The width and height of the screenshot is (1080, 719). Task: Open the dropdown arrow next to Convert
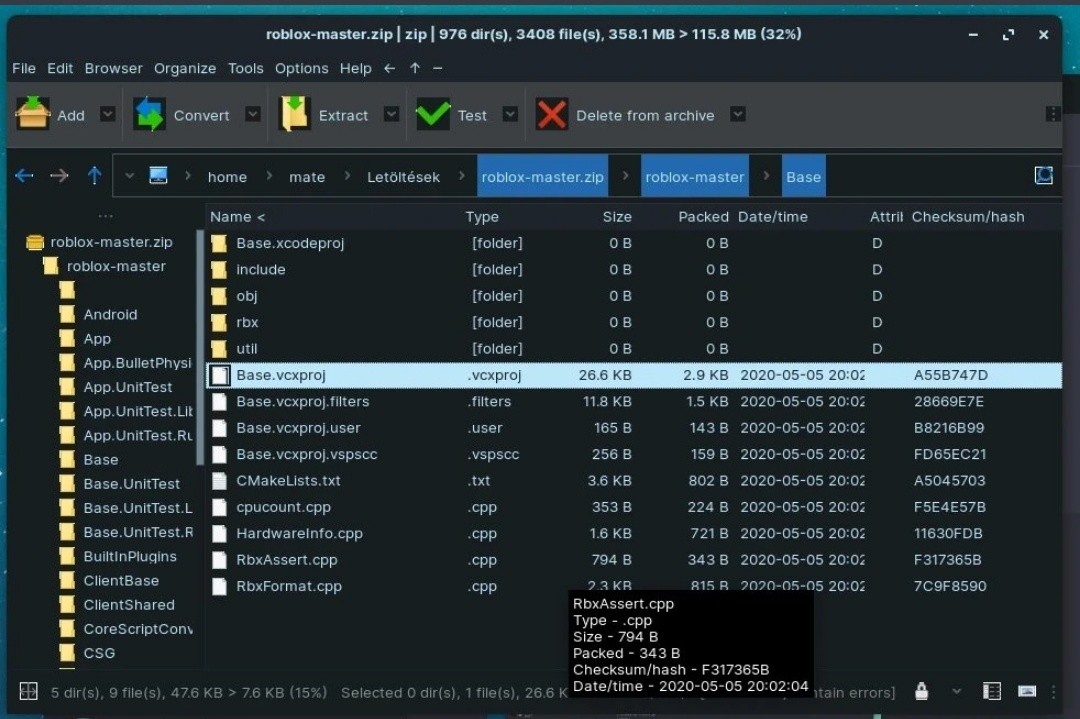click(253, 114)
